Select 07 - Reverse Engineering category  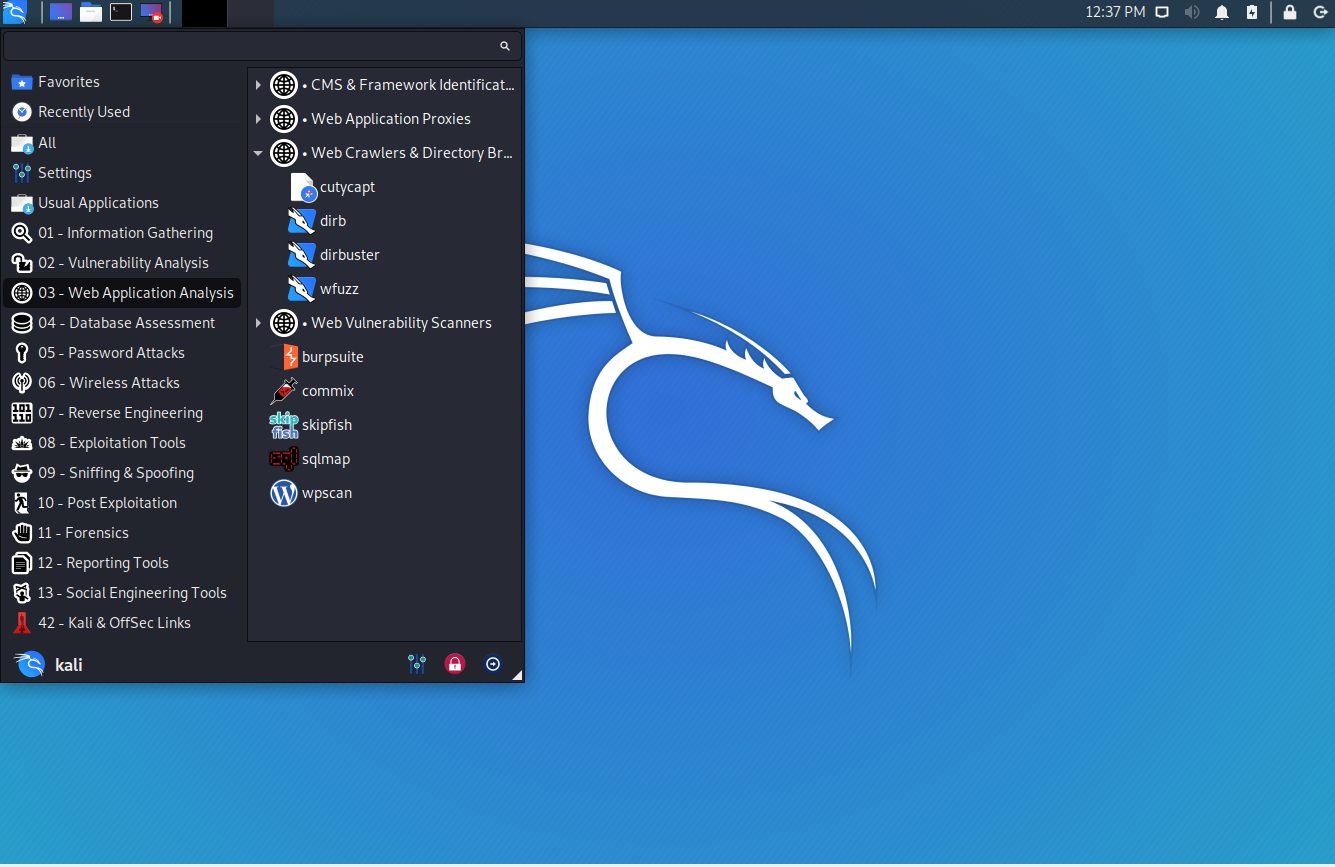point(123,412)
